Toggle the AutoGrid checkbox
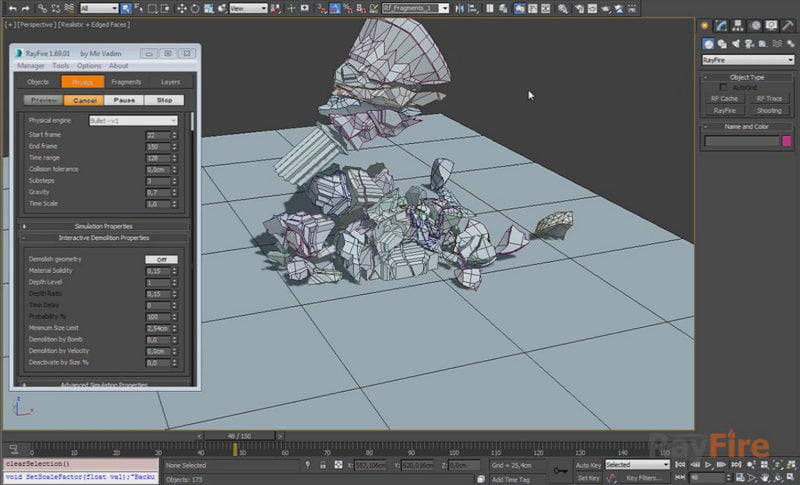The height and width of the screenshot is (485, 800). click(x=724, y=88)
